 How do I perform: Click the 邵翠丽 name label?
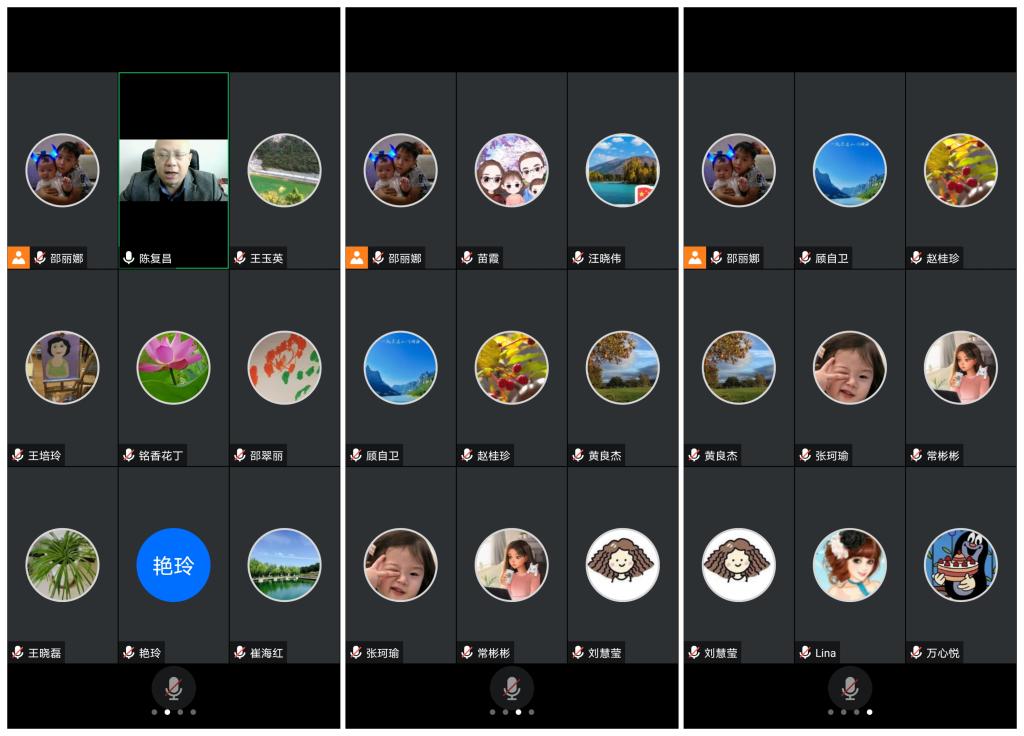click(x=266, y=456)
